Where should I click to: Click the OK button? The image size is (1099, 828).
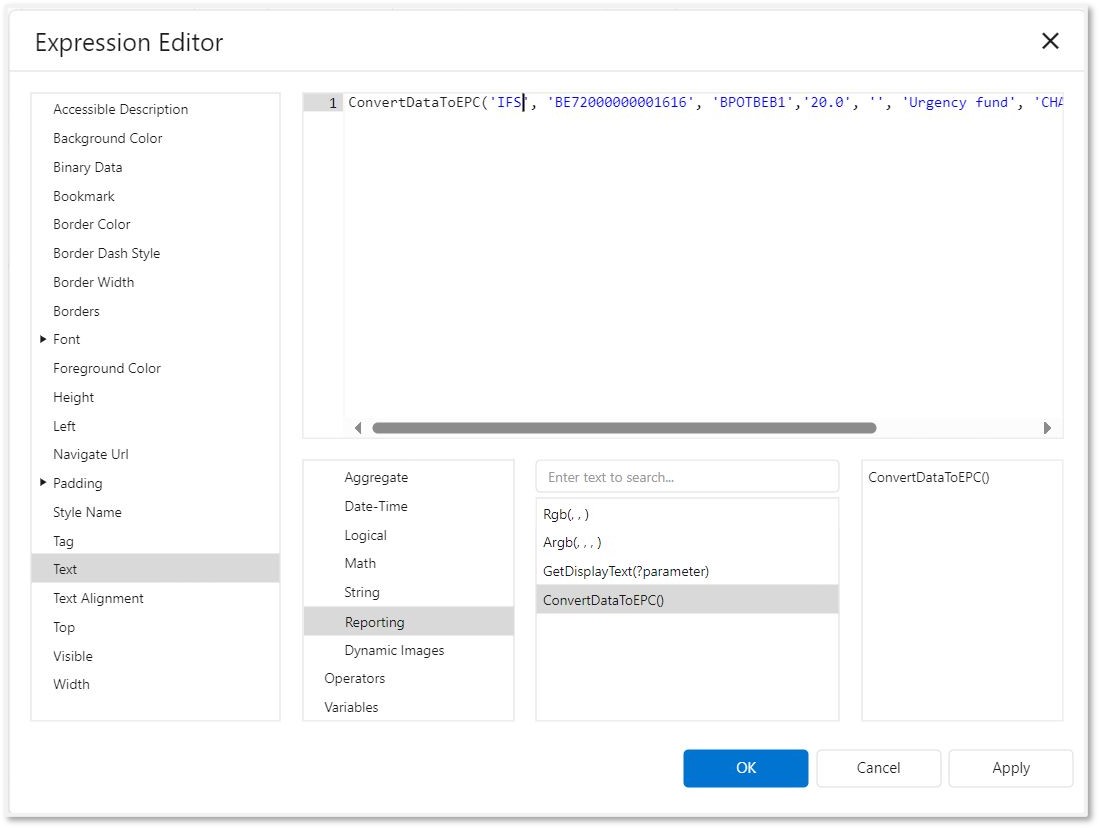pyautogui.click(x=745, y=768)
